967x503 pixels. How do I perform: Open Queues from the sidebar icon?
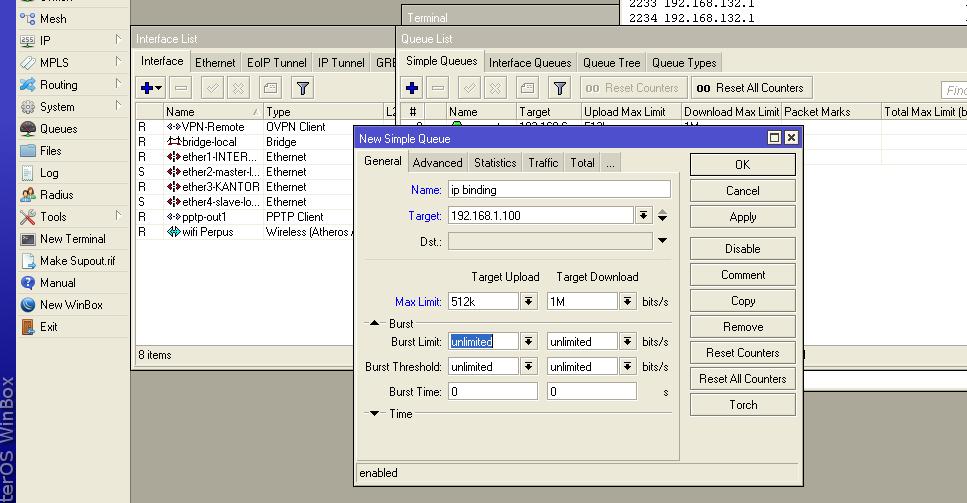pos(28,129)
